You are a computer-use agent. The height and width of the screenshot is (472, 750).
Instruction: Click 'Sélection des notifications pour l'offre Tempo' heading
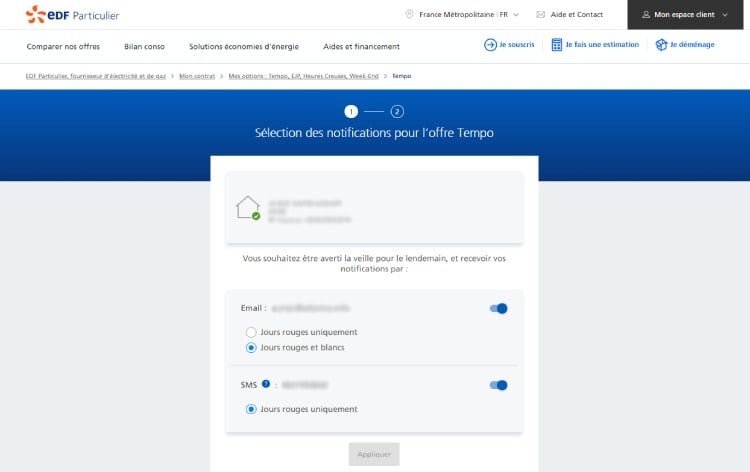tap(374, 132)
